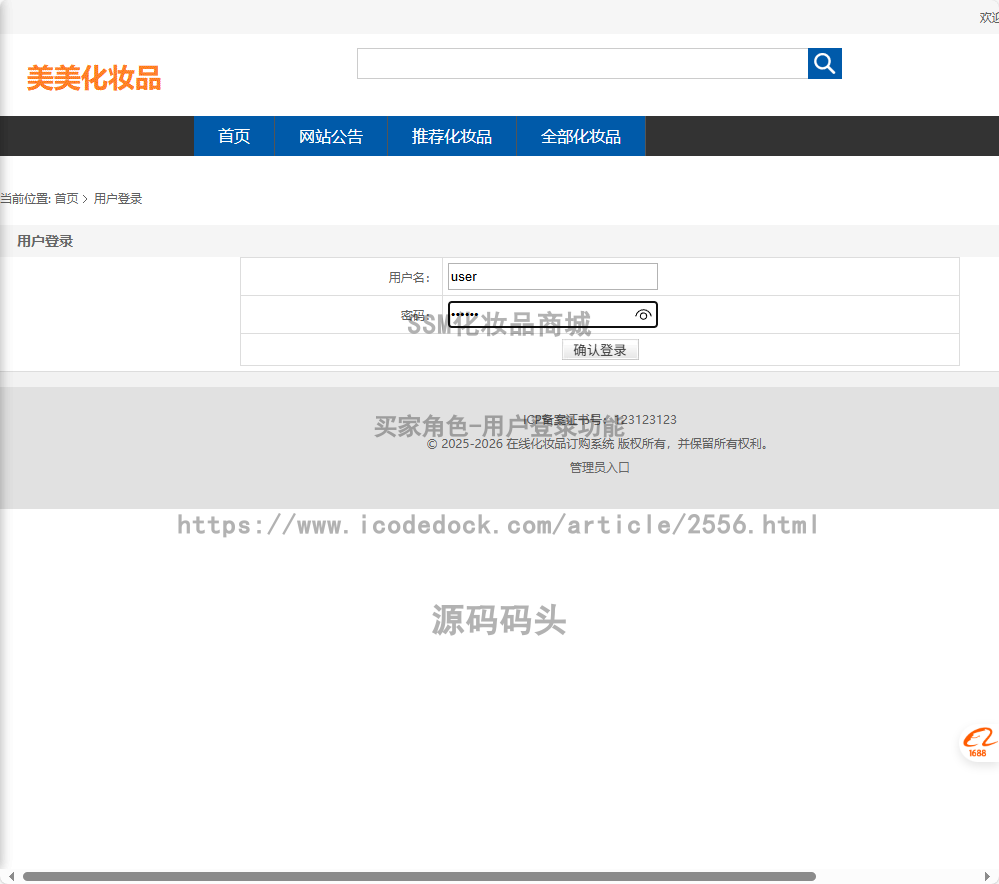The width and height of the screenshot is (999, 884).
Task: Click the top search text box
Action: [583, 63]
